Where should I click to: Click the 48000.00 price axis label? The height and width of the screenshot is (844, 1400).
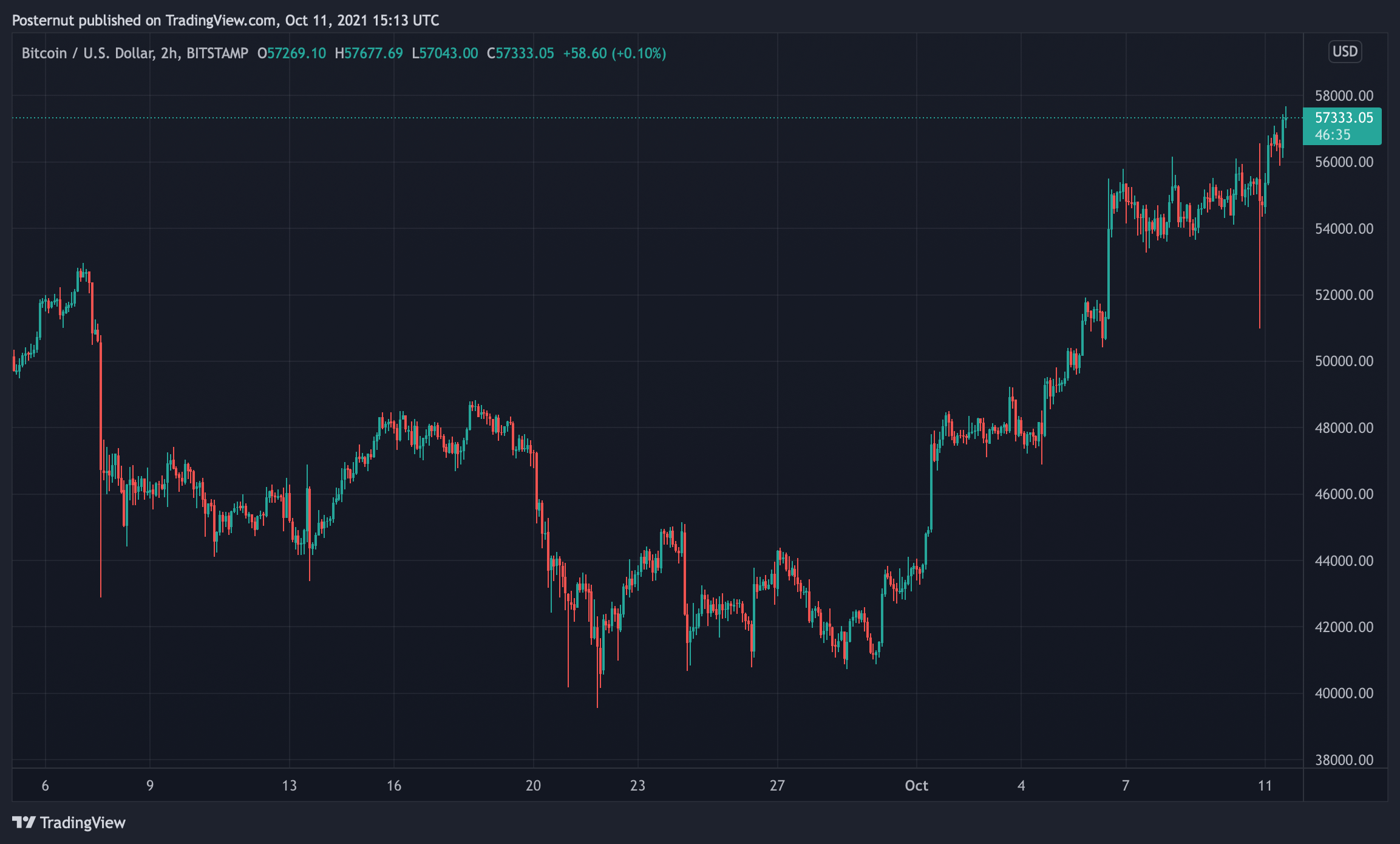1344,428
